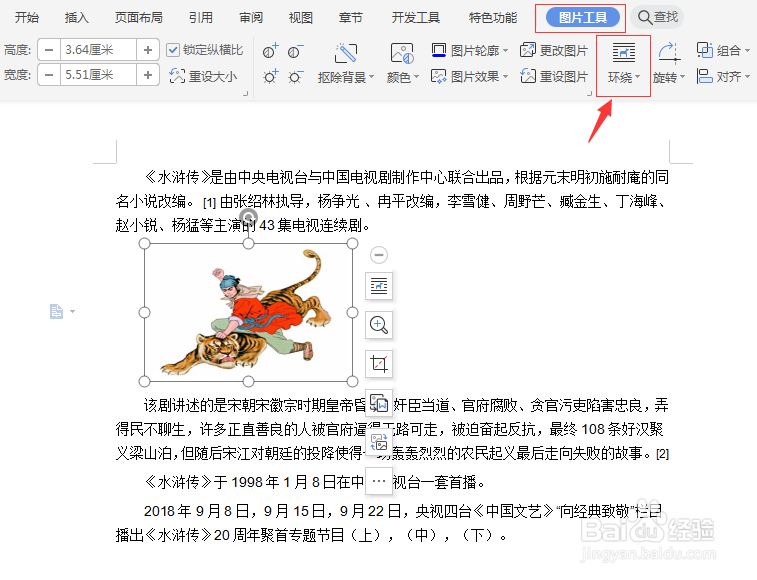Expand the 颜色 dropdown arrow

pos(416,77)
